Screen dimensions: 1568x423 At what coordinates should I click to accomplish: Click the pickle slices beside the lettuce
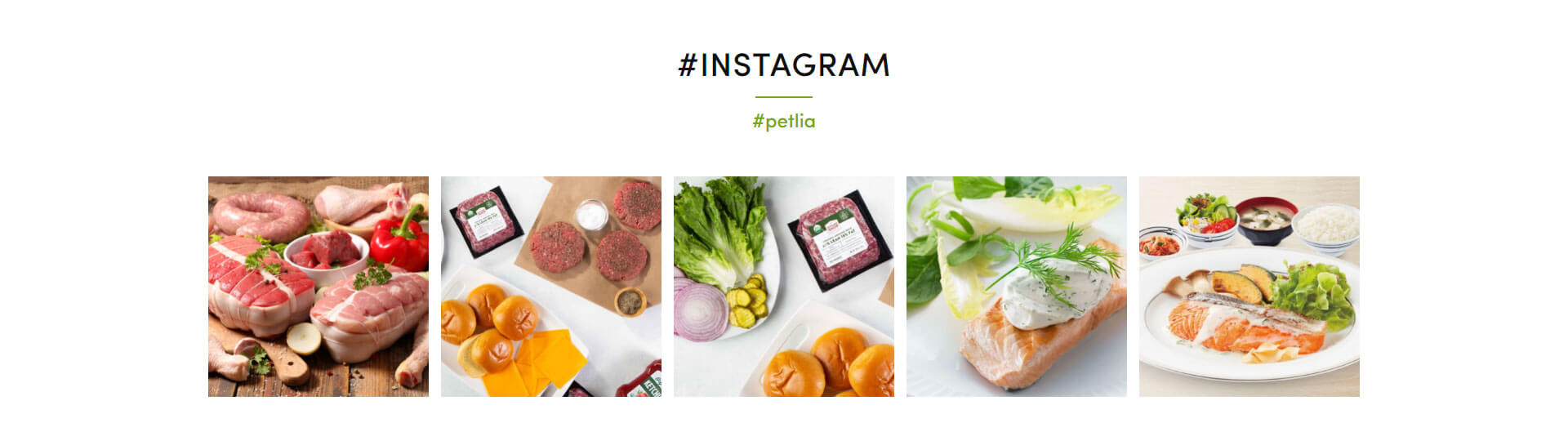(748, 300)
